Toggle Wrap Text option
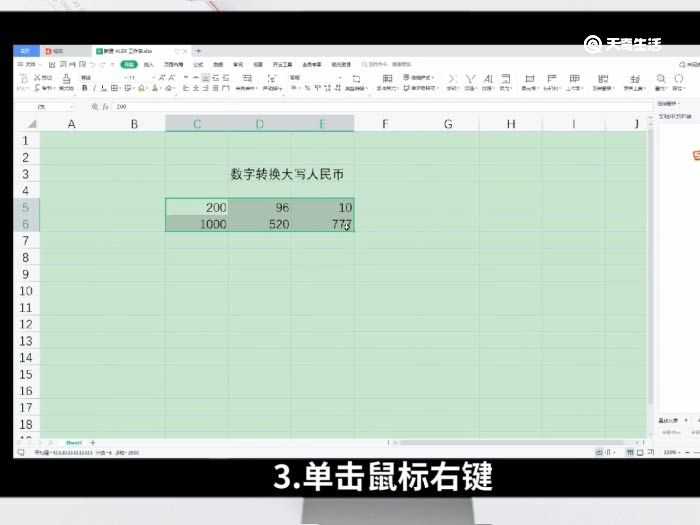This screenshot has width=700, height=525. (x=271, y=79)
